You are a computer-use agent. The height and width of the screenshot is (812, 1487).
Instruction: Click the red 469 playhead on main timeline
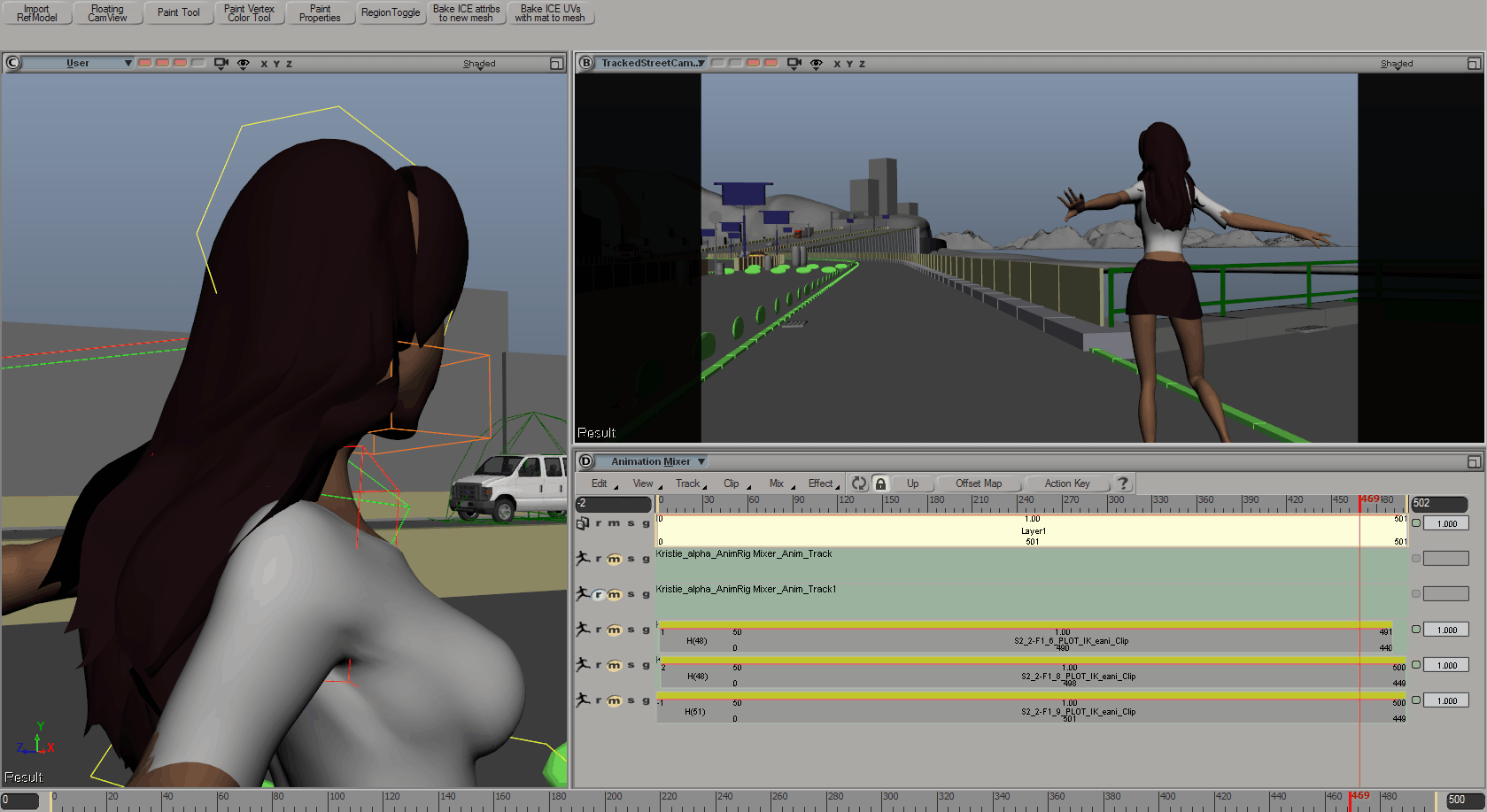pos(1350,800)
